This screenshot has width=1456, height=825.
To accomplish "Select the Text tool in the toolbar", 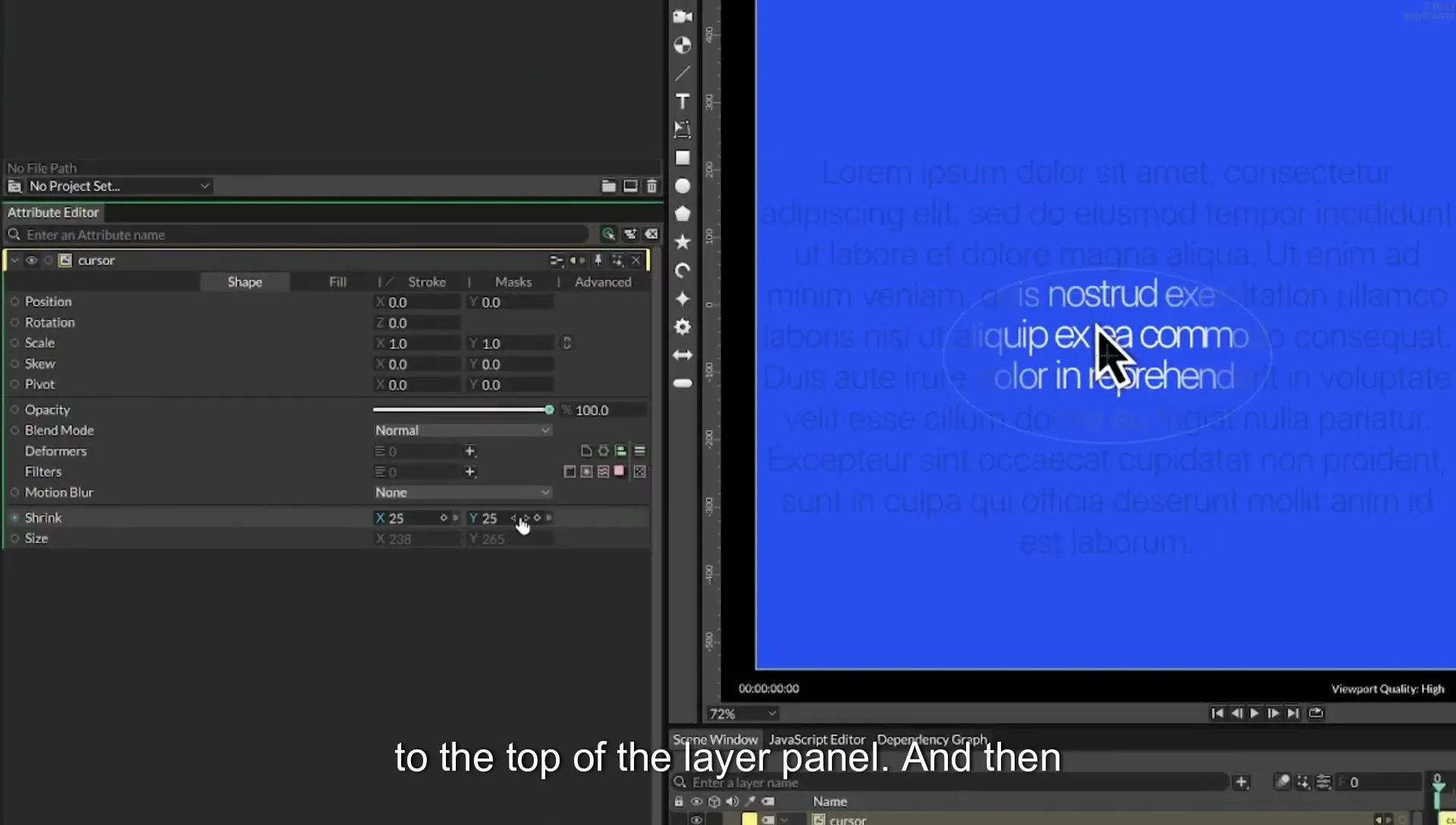I will click(682, 102).
